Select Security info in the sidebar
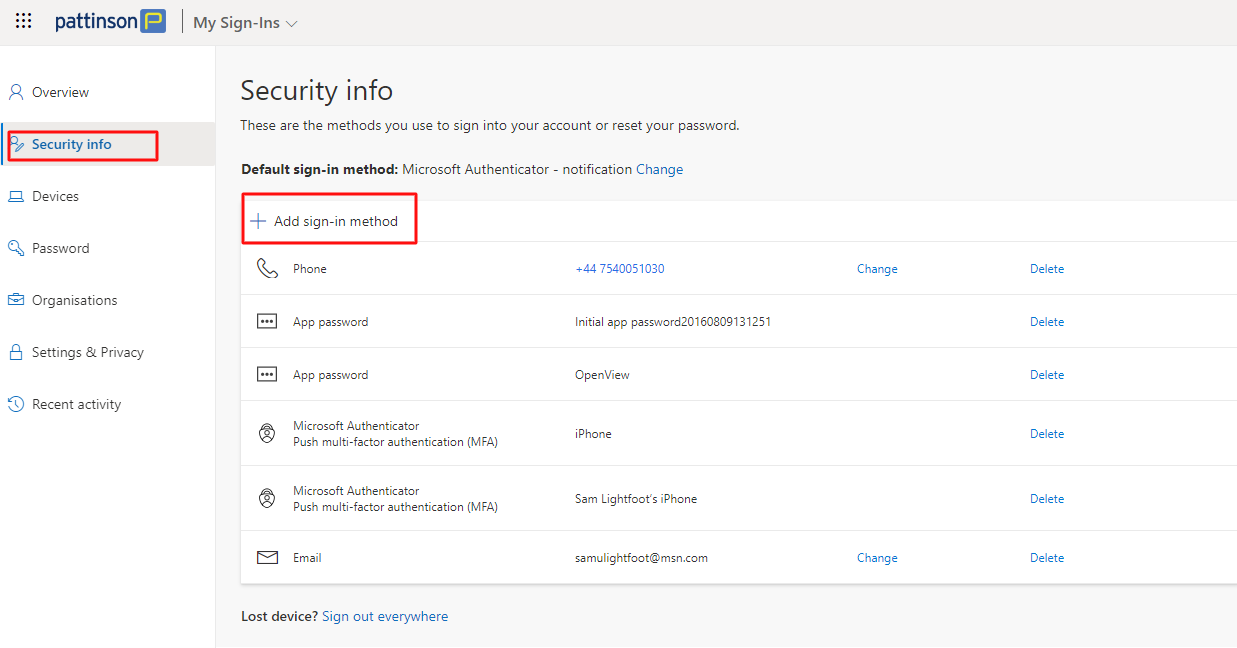 [x=72, y=144]
